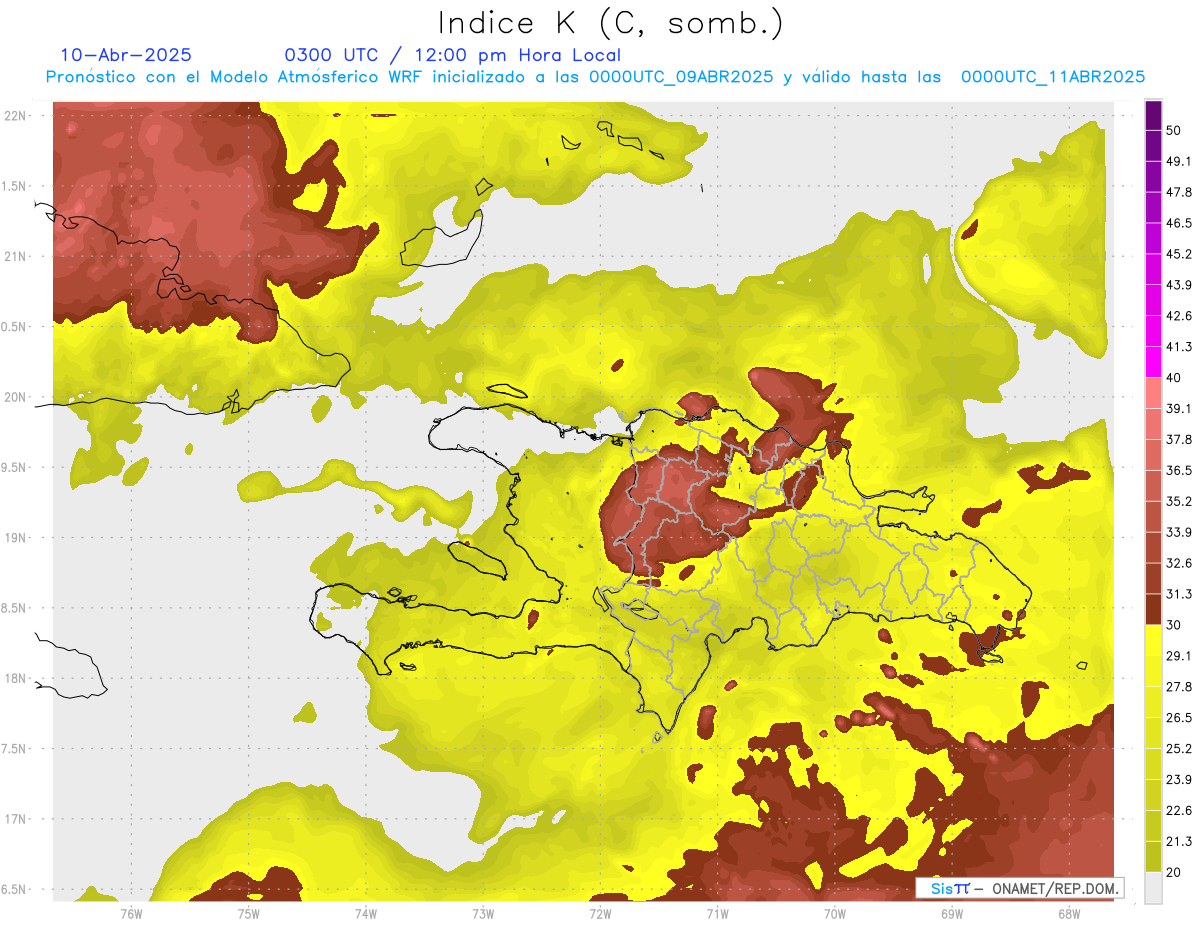Viewport: 1200px width, 927px height.
Task: Click the longitude axis label "68W"
Action: (1068, 913)
